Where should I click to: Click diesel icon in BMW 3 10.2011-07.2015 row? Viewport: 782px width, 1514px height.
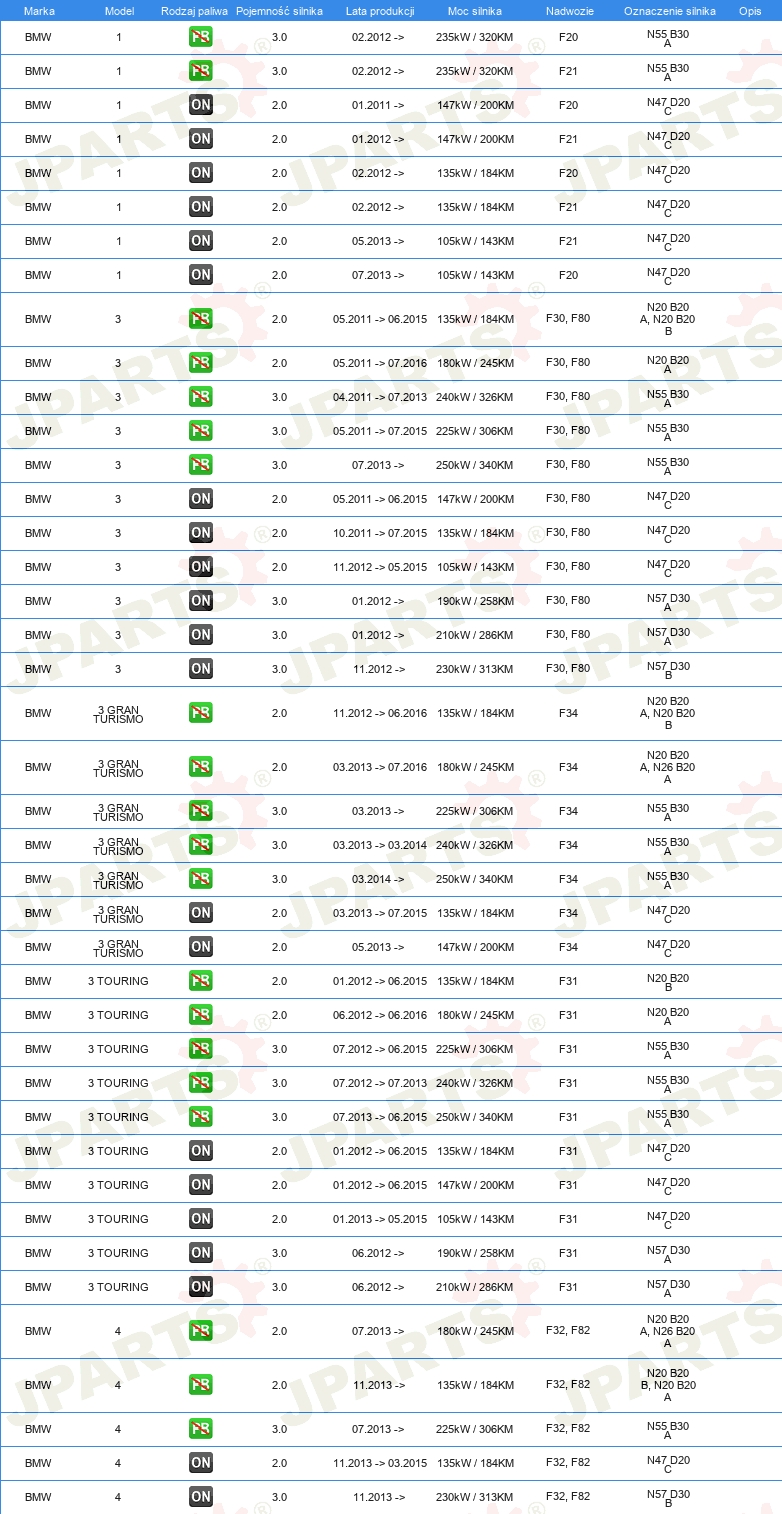[201, 533]
